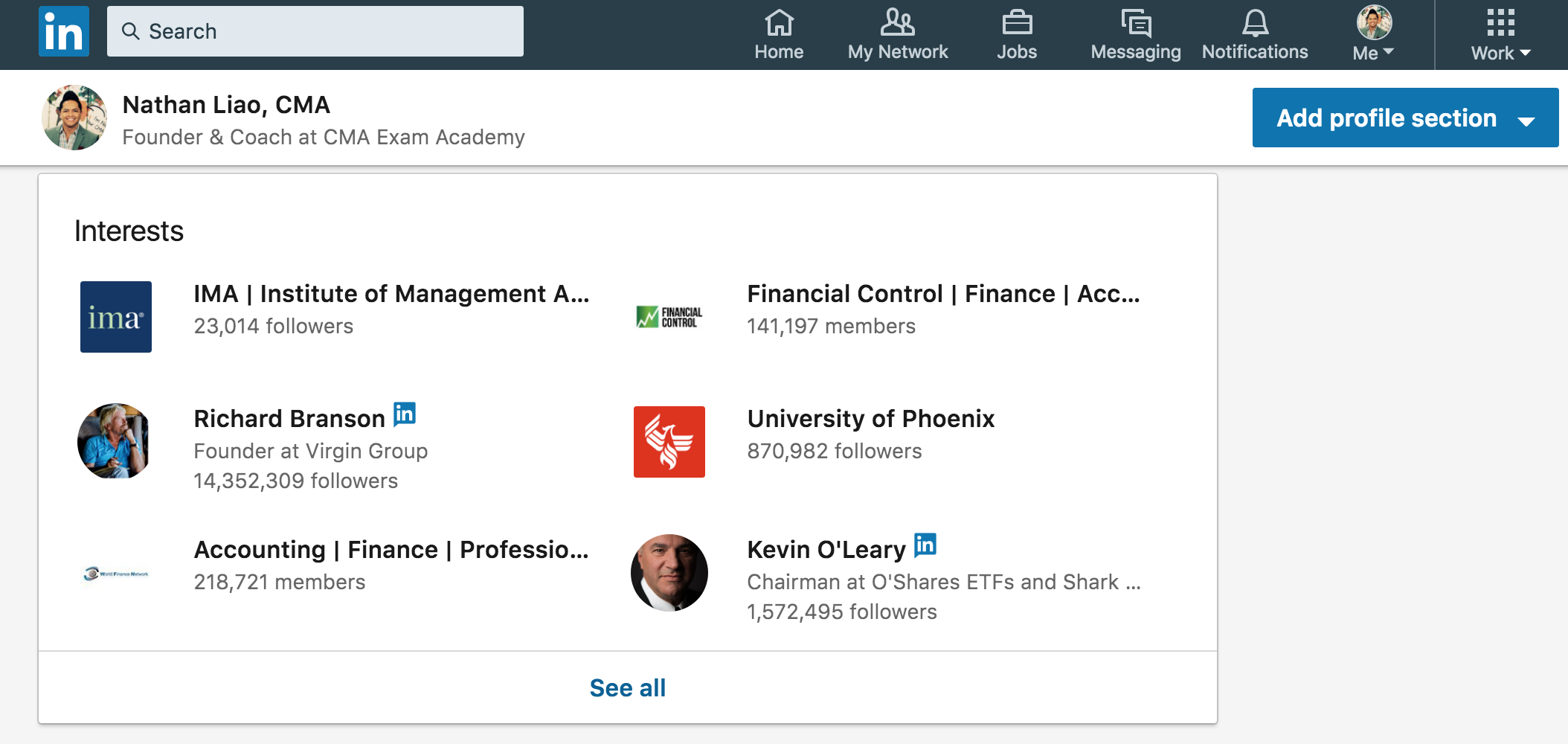Expand the Work apps grid menu
The image size is (1568, 744).
1500,34
